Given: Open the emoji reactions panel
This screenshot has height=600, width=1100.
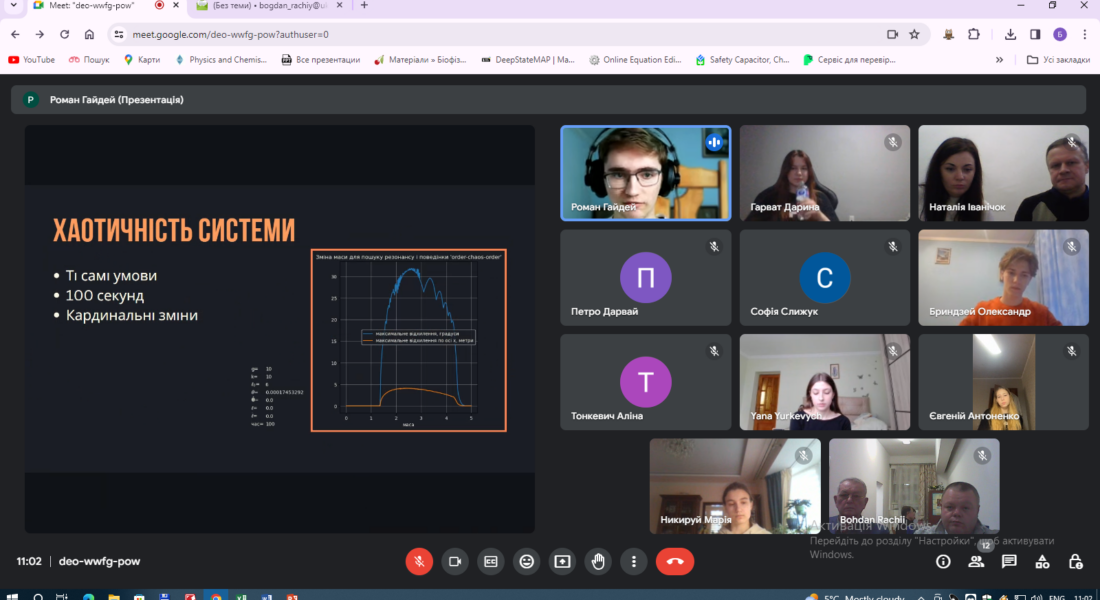Looking at the screenshot, I should tap(526, 561).
